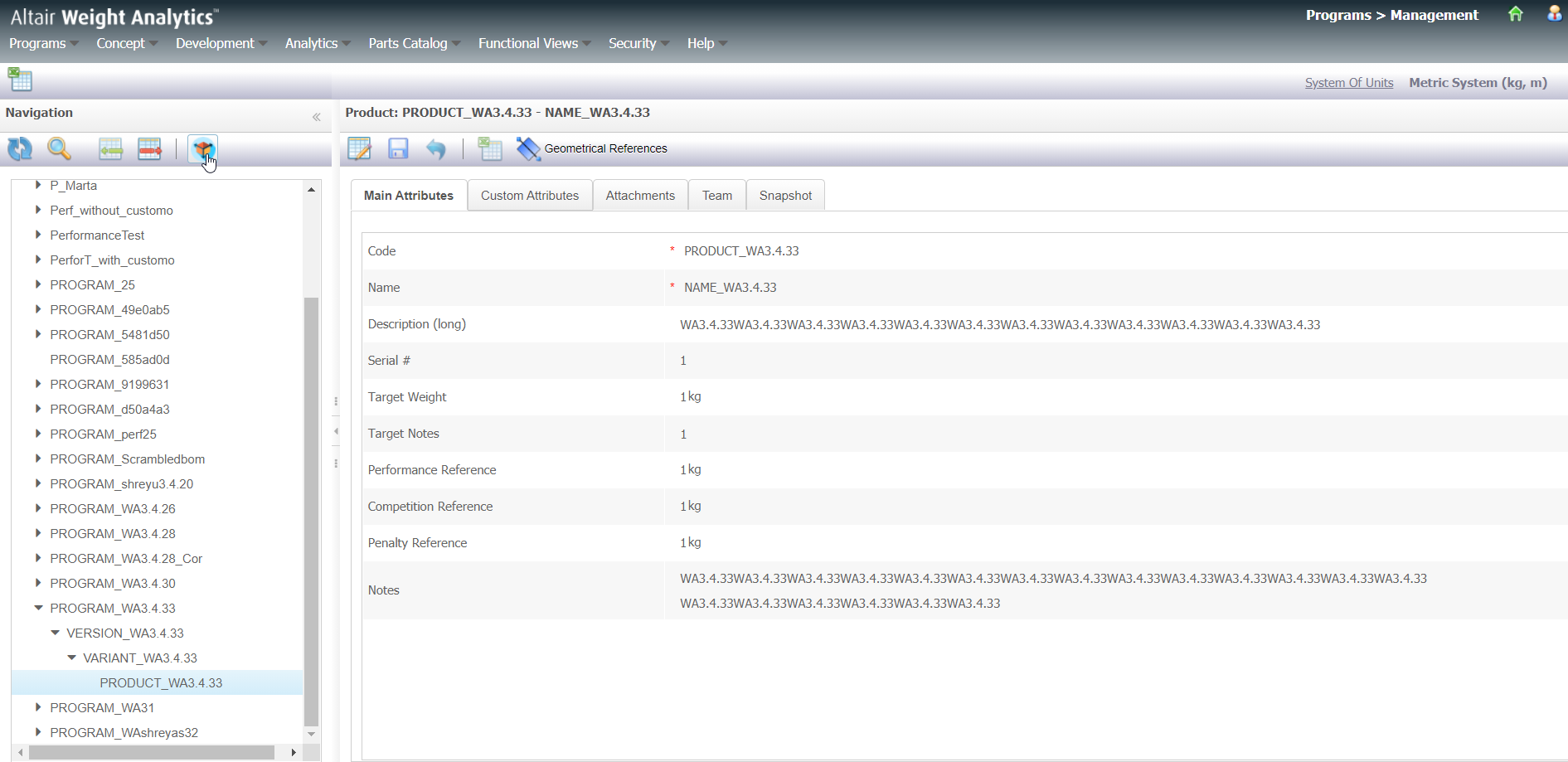This screenshot has width=1568, height=762.
Task: Select PROGRAM_Scrambledbom in the tree
Action: (x=127, y=459)
